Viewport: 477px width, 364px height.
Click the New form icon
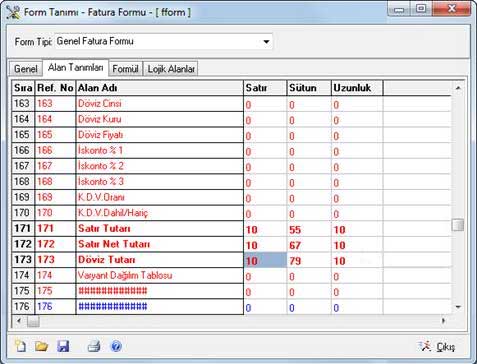tap(21, 346)
